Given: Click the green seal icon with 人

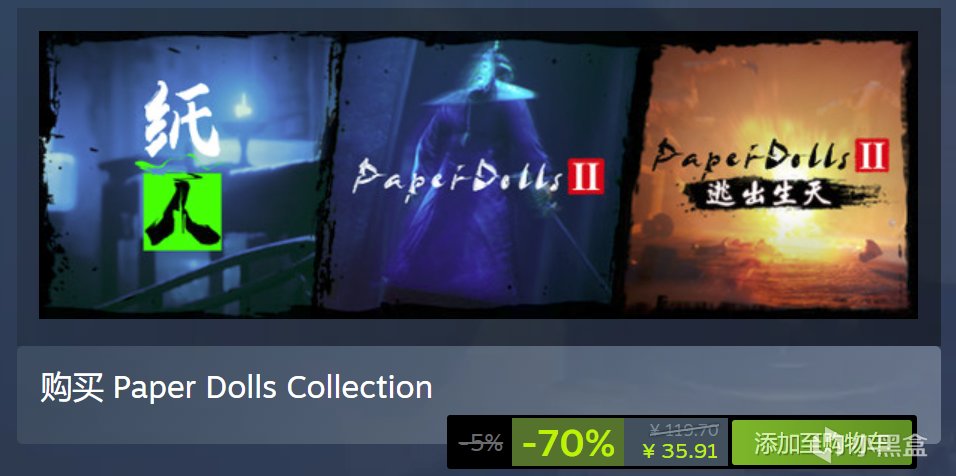Looking at the screenshot, I should tap(183, 211).
